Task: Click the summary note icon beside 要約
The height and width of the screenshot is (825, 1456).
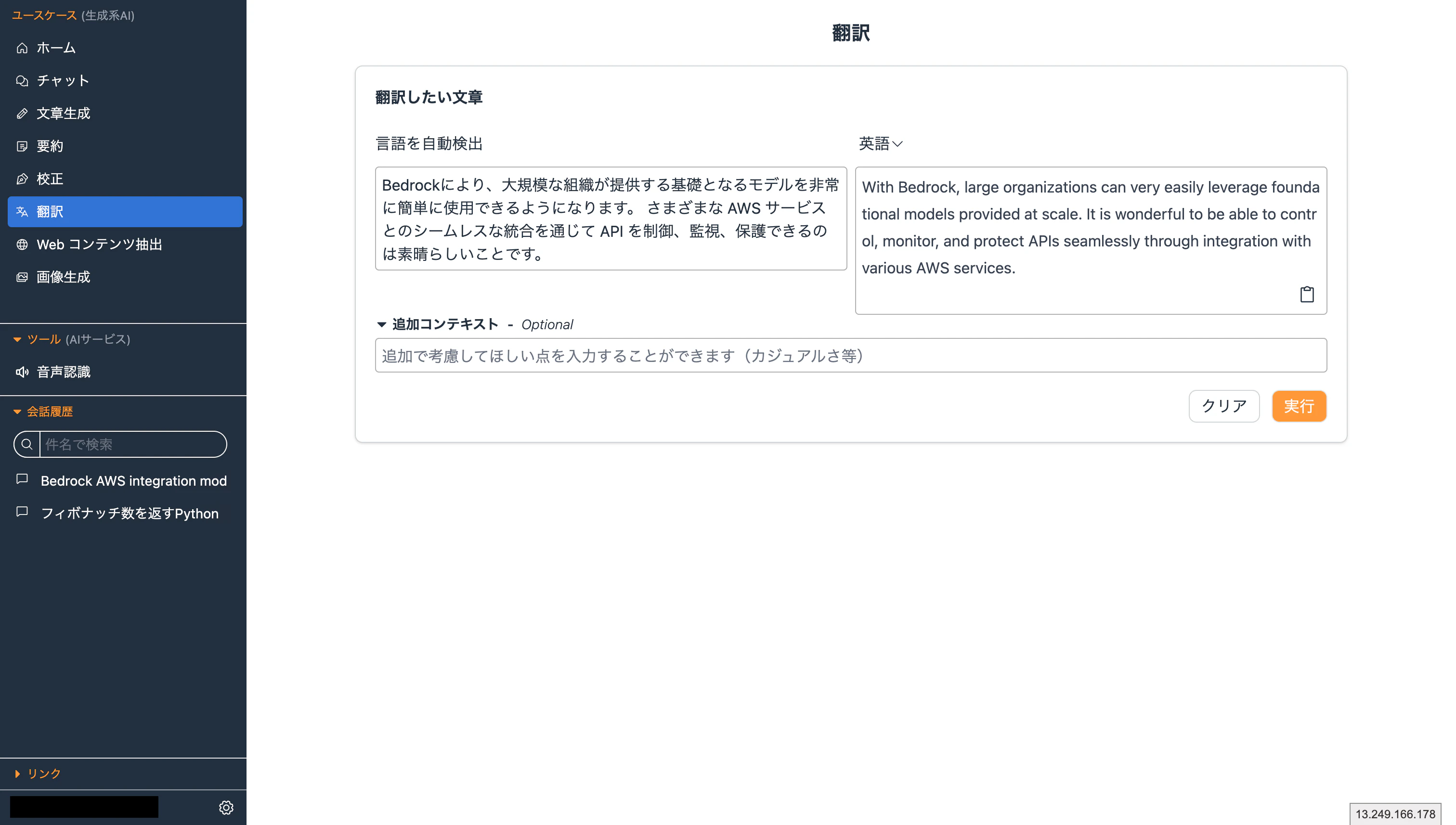Action: pos(22,146)
